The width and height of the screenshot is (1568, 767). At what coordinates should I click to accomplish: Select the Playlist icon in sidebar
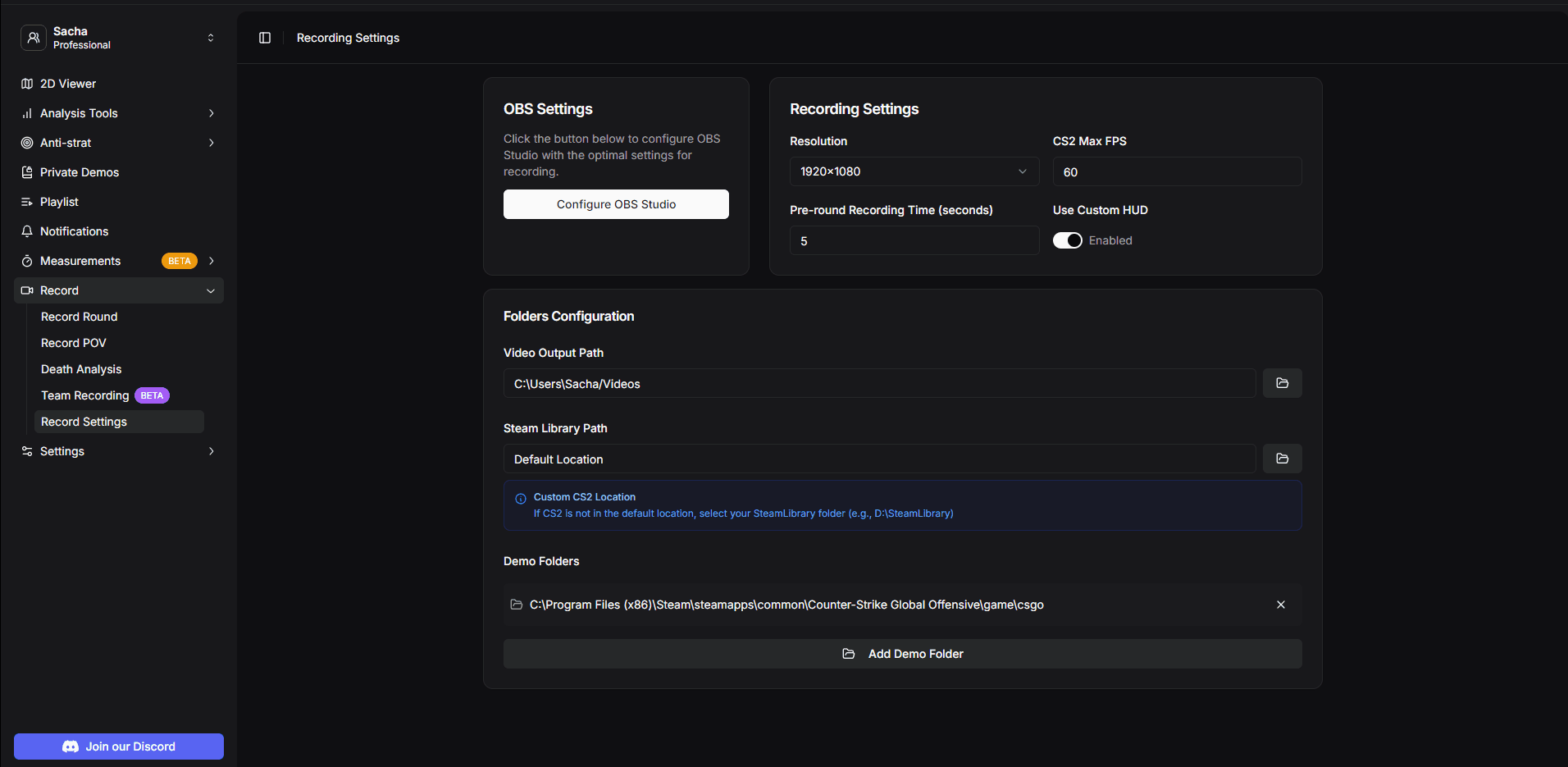27,202
